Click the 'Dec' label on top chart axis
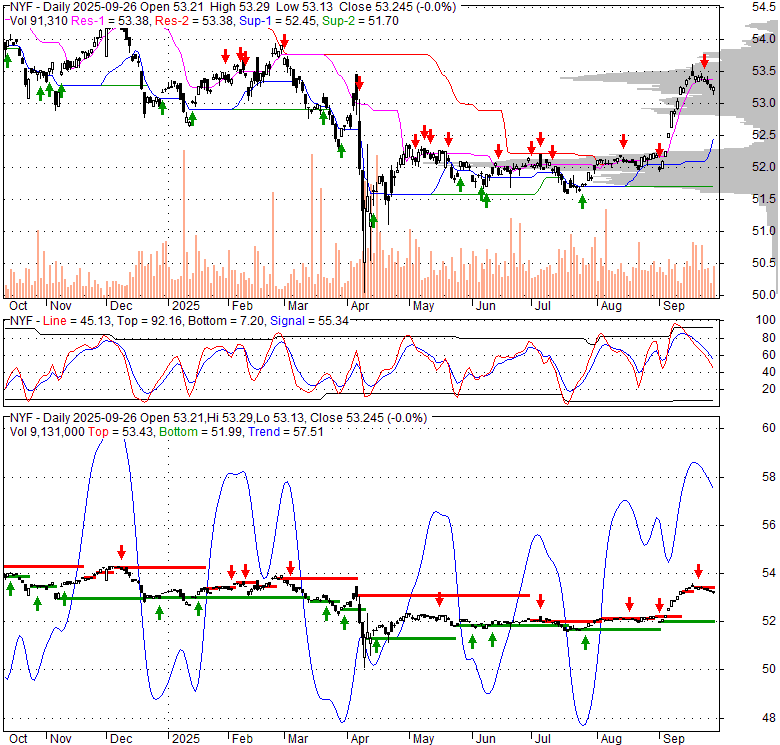 [x=121, y=306]
